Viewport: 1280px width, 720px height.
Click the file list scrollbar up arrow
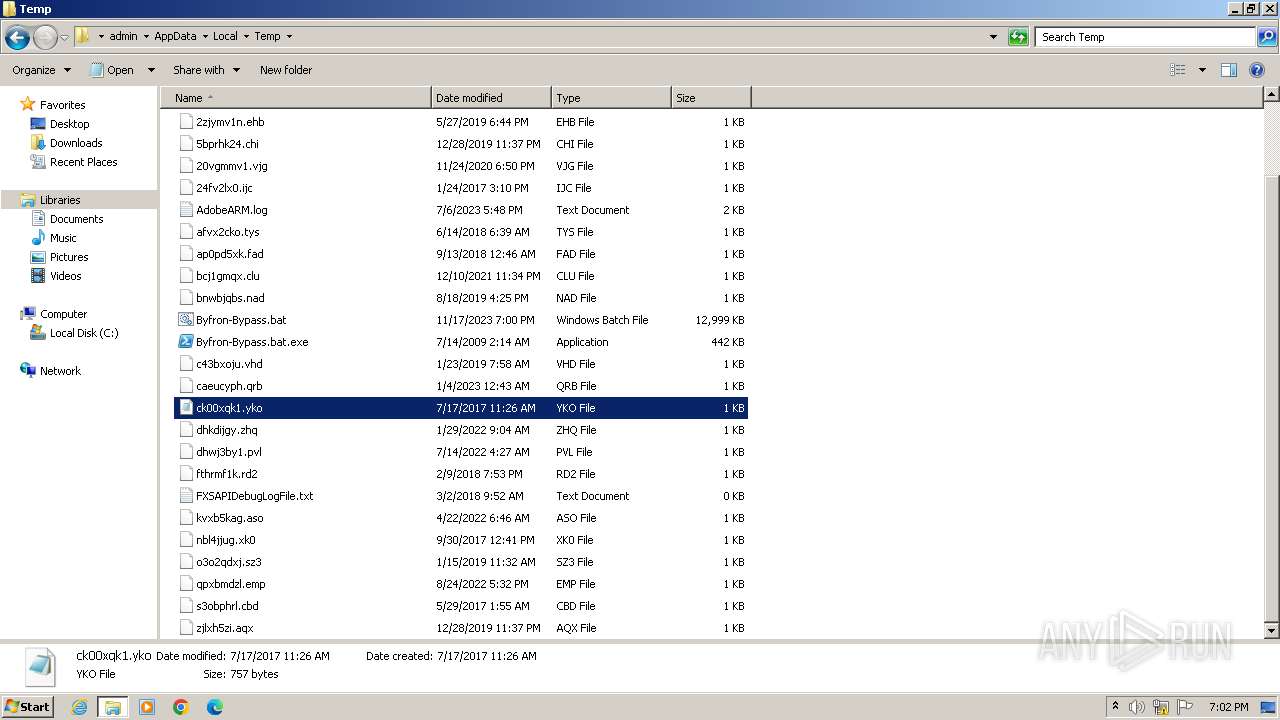(x=1271, y=95)
